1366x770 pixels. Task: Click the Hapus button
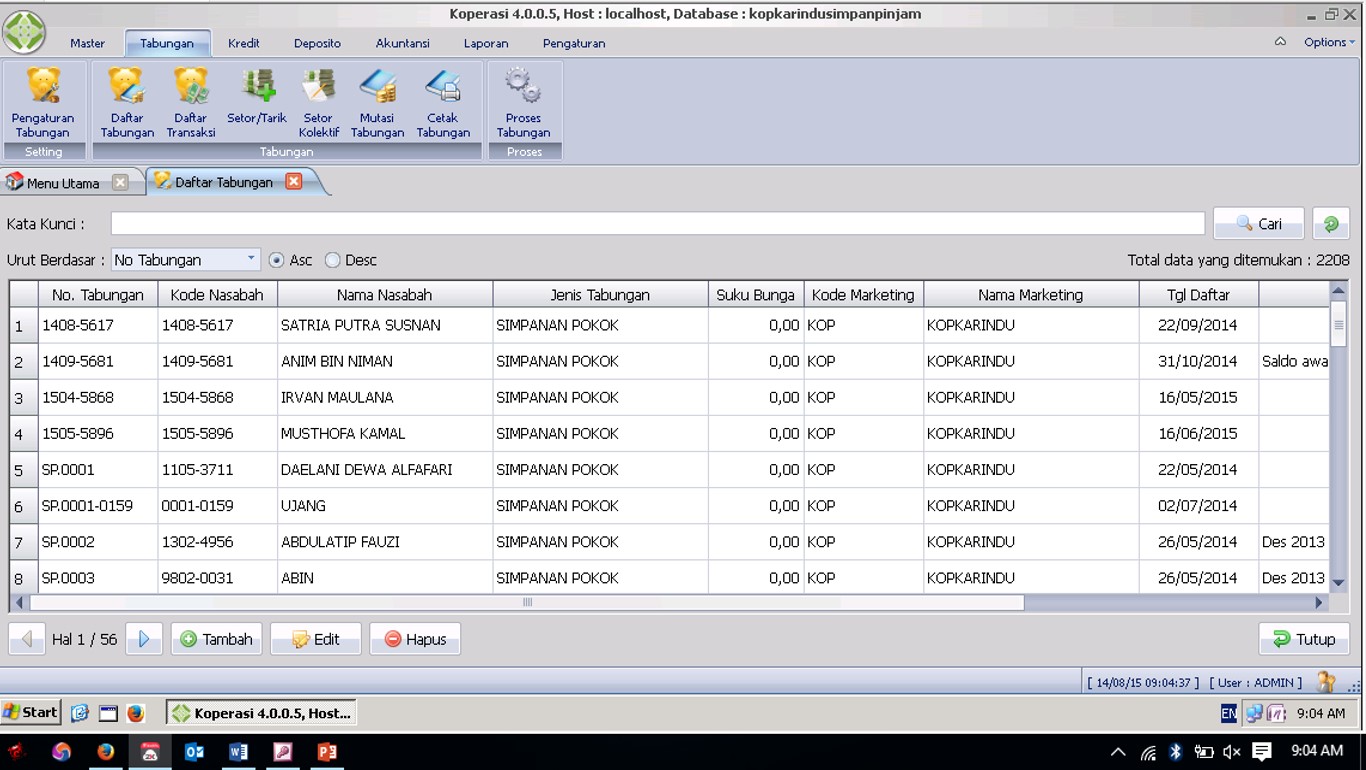click(x=415, y=639)
